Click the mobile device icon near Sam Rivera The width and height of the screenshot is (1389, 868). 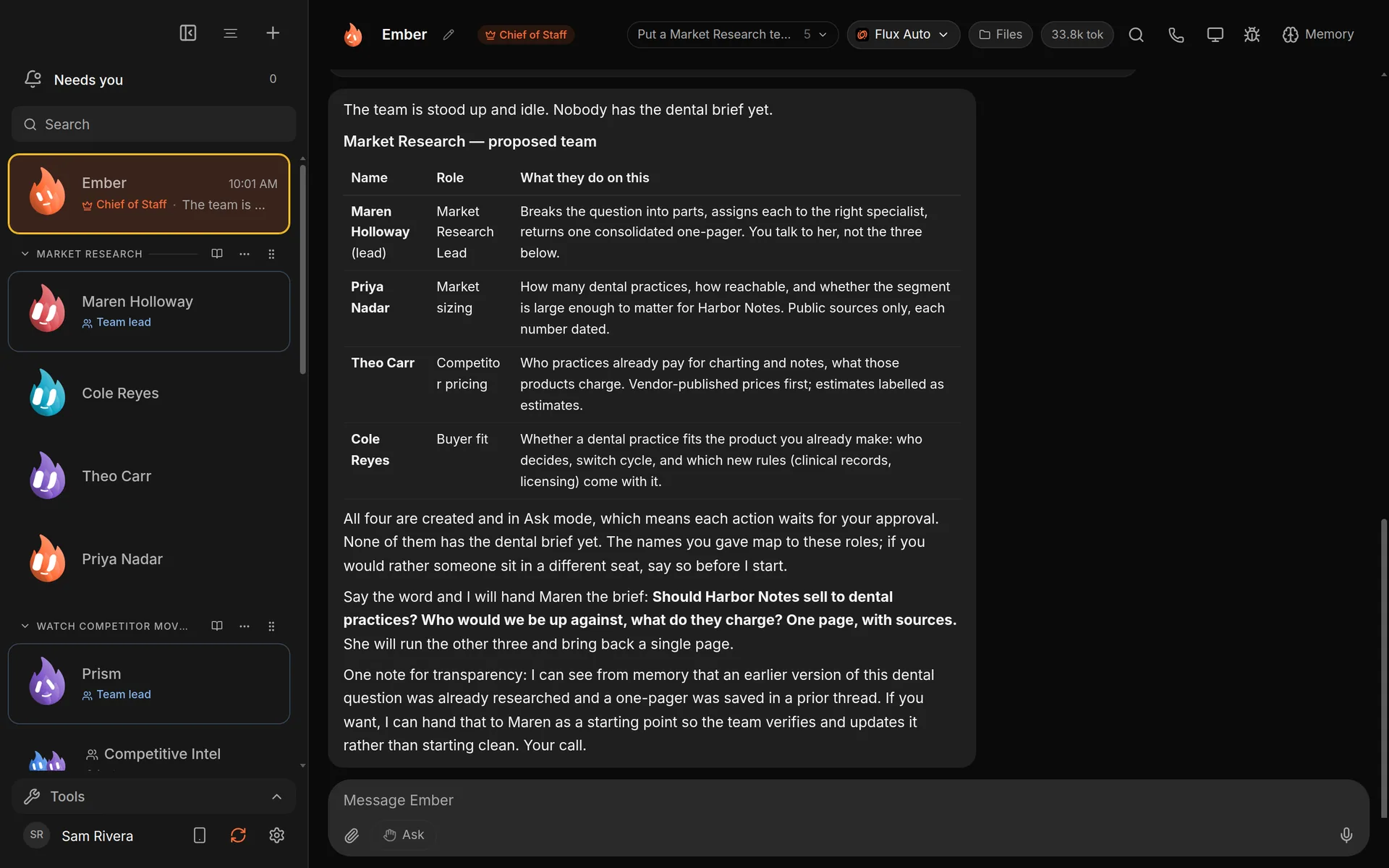click(200, 835)
